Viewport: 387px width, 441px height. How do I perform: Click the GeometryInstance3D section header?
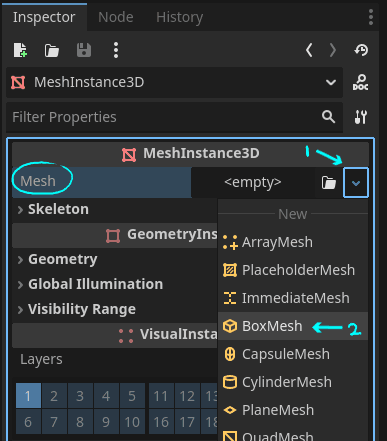pyautogui.click(x=115, y=235)
